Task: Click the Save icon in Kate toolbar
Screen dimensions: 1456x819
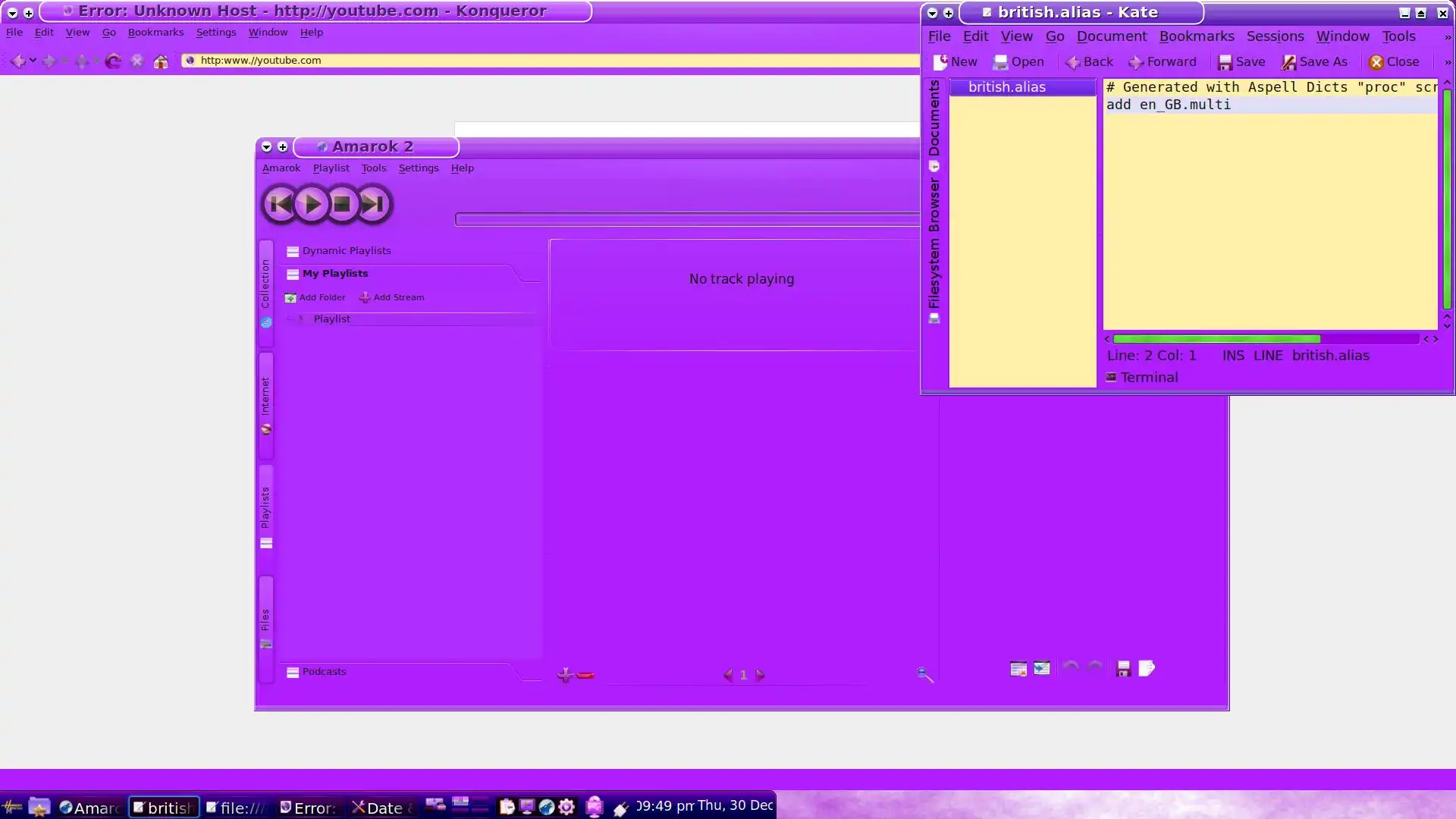Action: [1241, 62]
